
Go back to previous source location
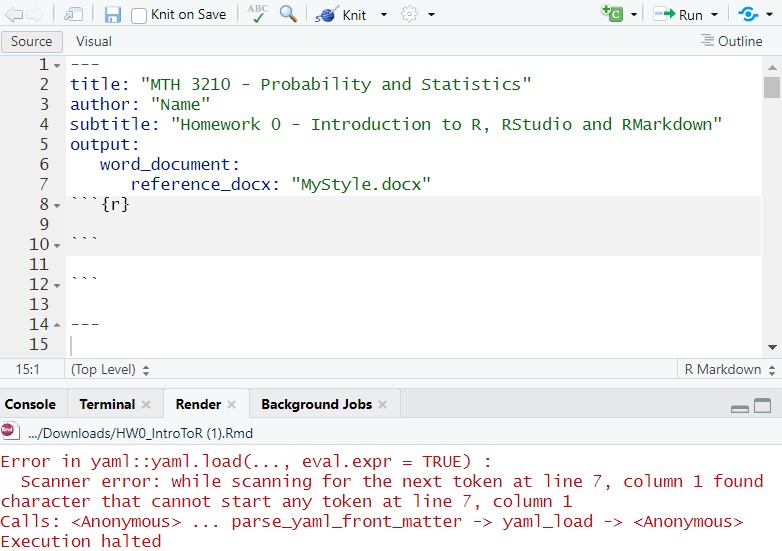[13, 14]
